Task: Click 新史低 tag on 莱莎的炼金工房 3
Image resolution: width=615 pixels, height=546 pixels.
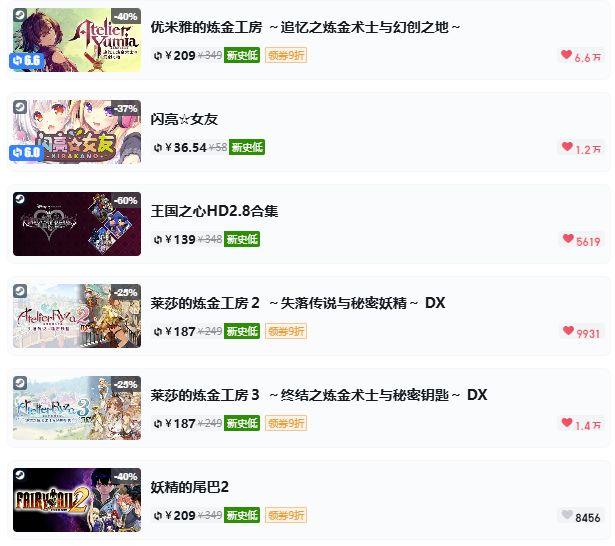Action: pyautogui.click(x=242, y=424)
